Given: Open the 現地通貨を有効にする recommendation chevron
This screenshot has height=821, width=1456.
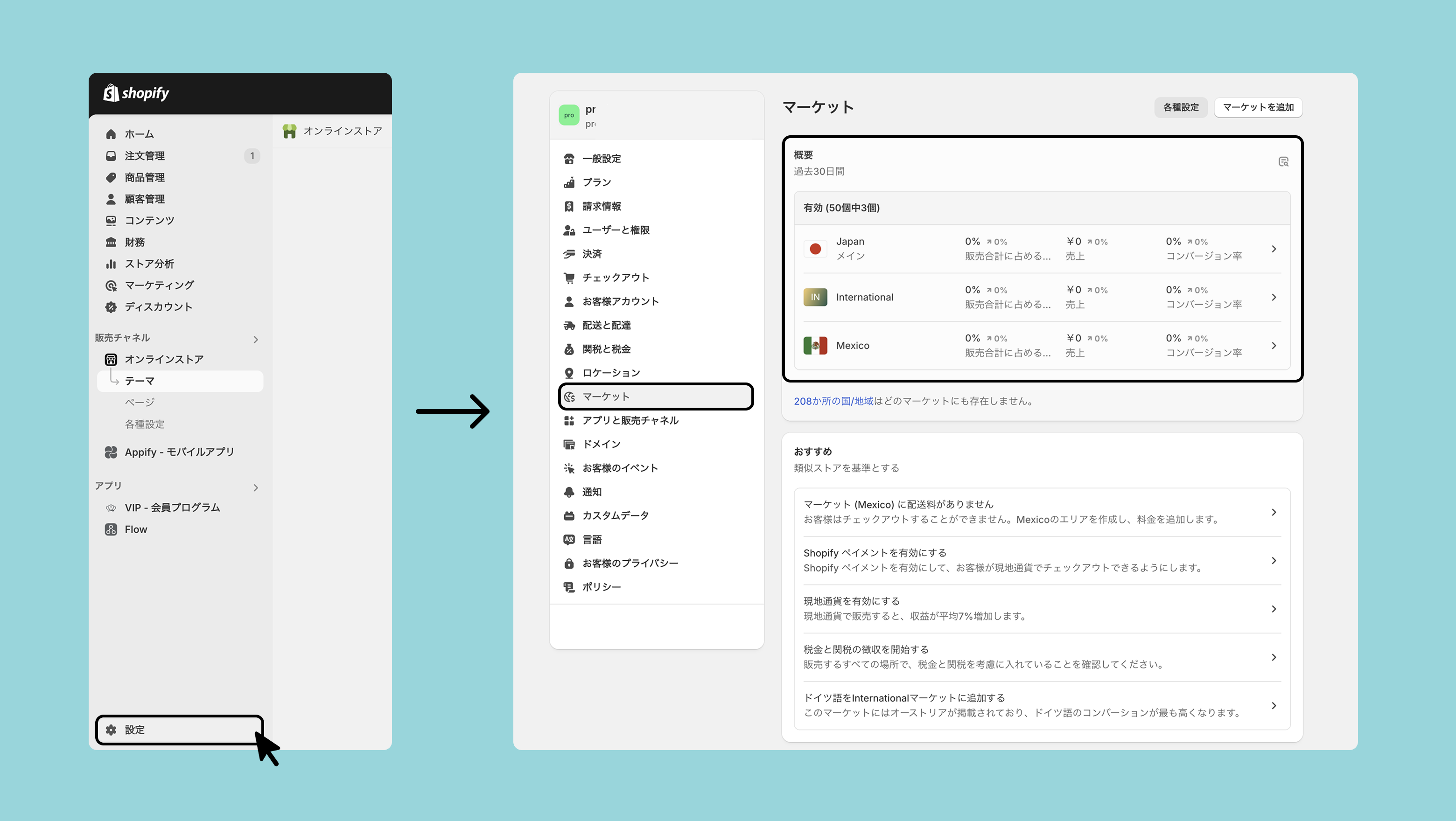Looking at the screenshot, I should coord(1274,609).
